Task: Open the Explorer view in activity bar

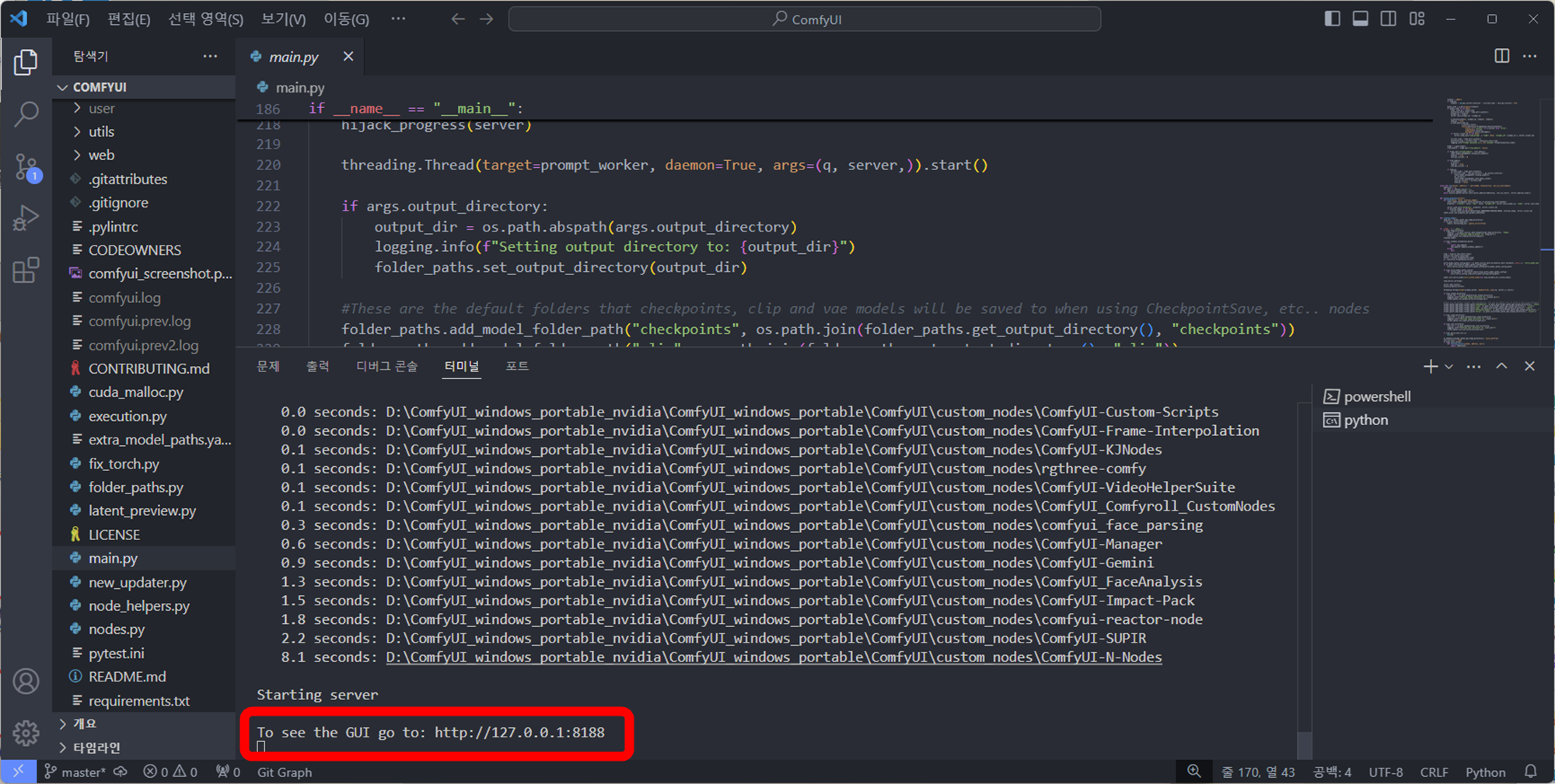Action: [x=26, y=62]
